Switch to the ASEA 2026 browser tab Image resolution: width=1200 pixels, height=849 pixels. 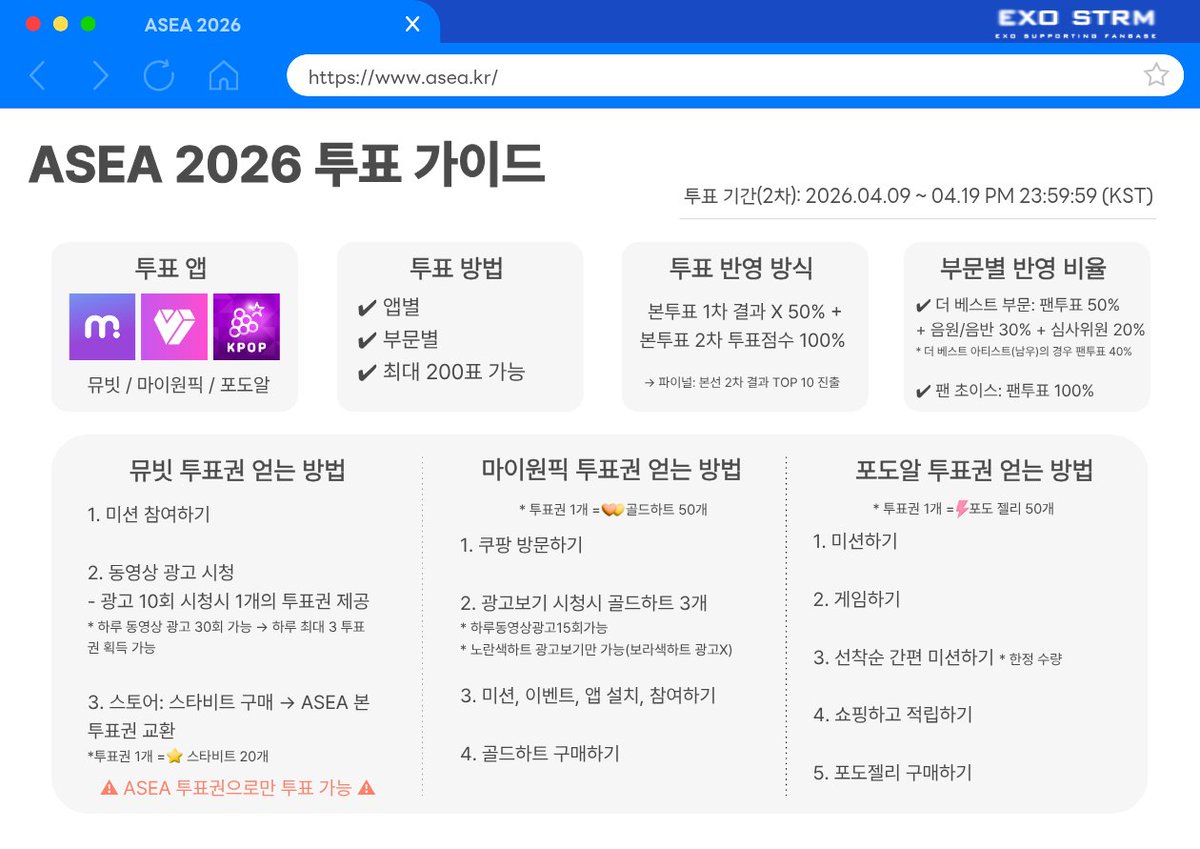(x=192, y=24)
